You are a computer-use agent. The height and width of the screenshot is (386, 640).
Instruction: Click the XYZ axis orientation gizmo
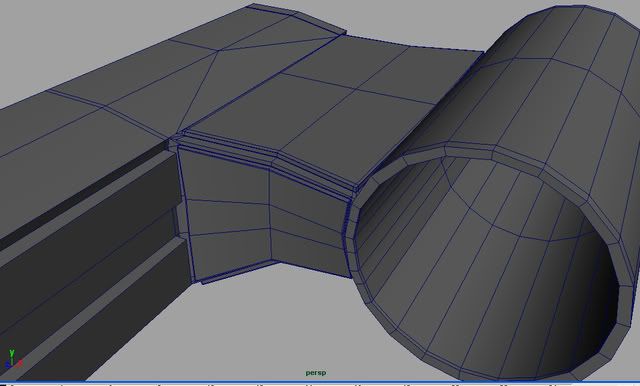[x=13, y=359]
